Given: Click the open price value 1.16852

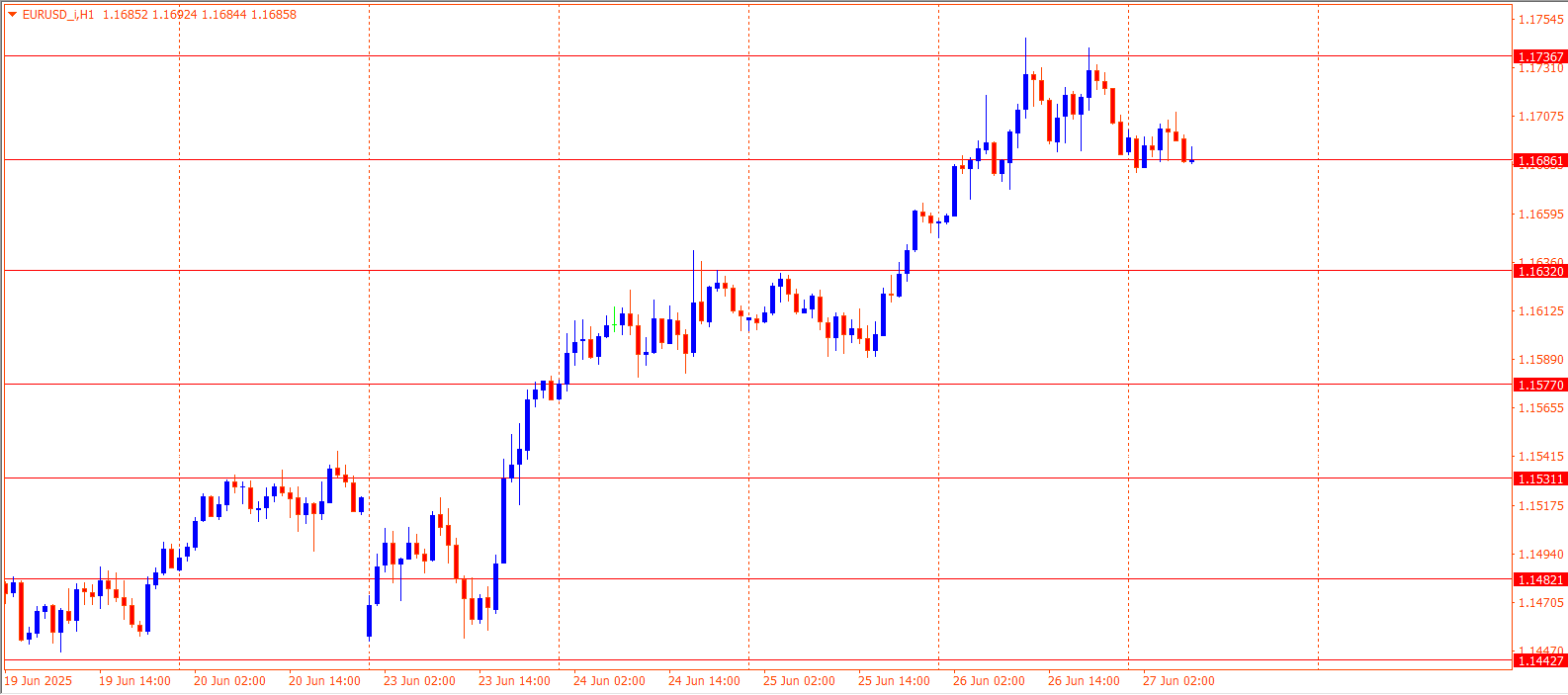Looking at the screenshot, I should [125, 15].
